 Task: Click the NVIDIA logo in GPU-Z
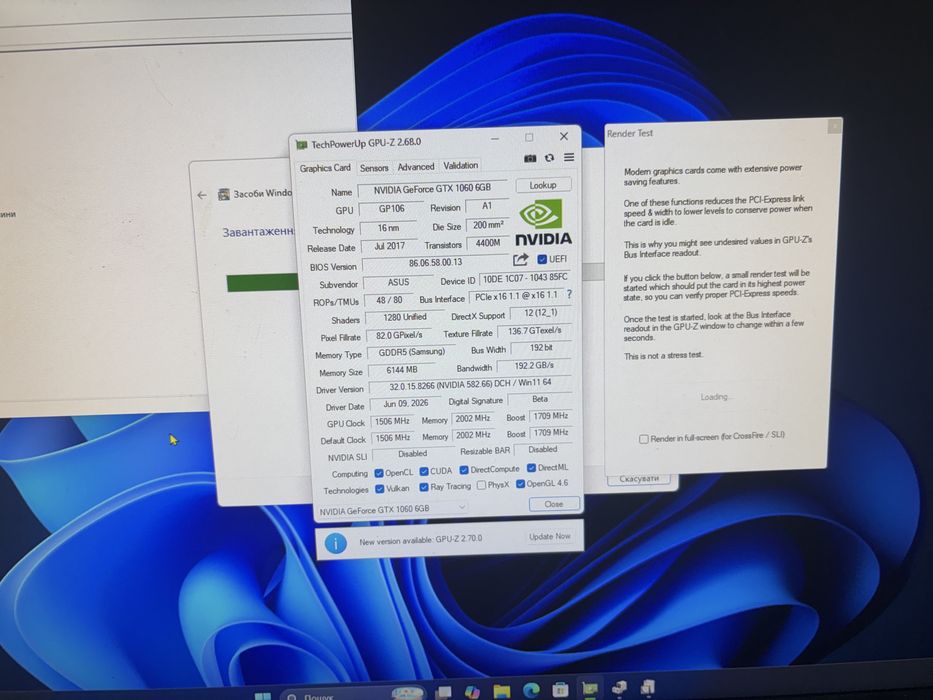click(542, 223)
